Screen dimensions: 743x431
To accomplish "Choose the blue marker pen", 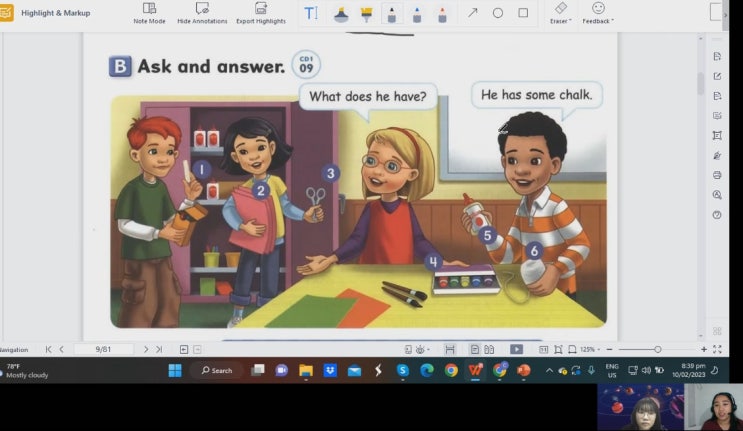I will pos(417,14).
